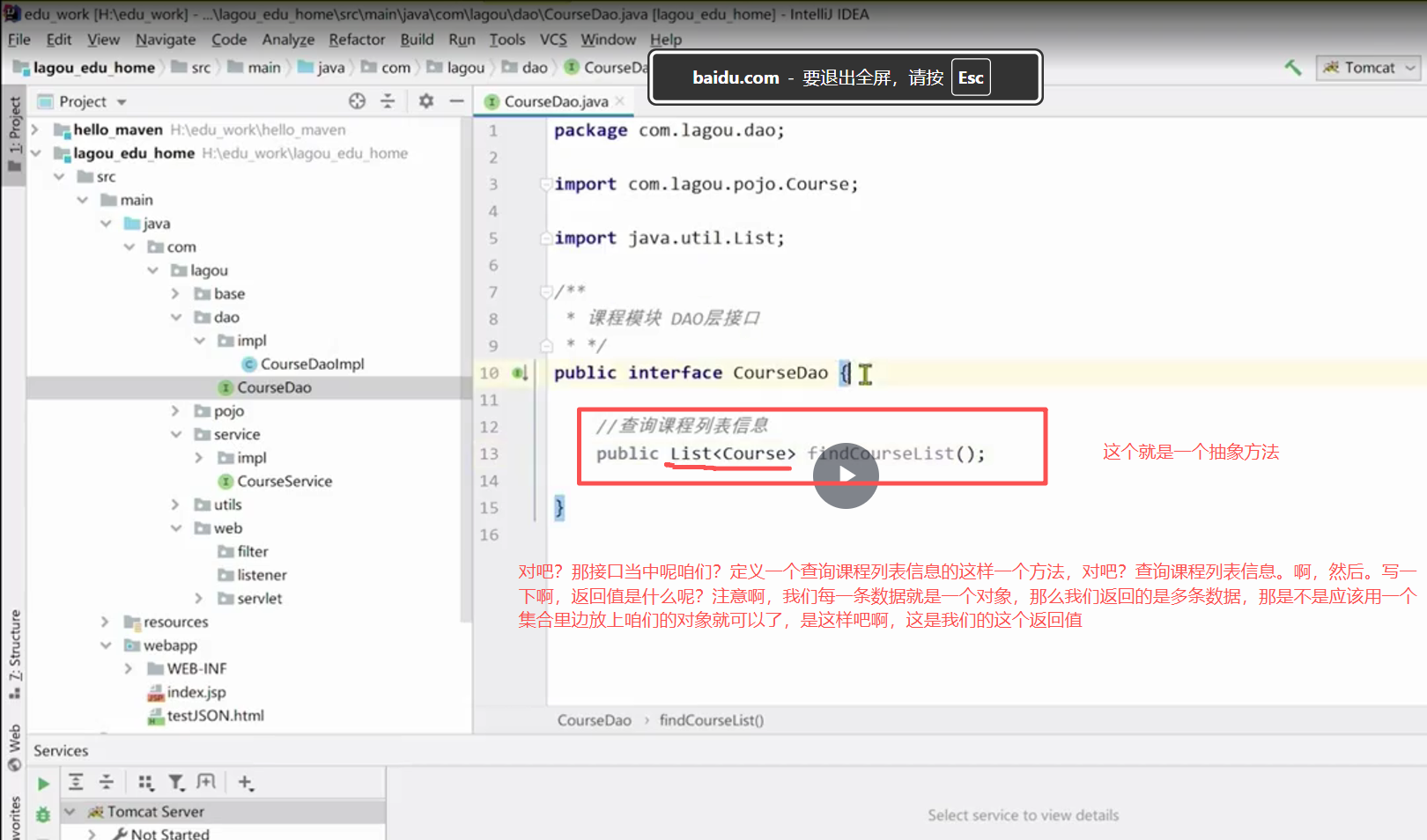Open the Web tool window side tab
This screenshot has height=840, width=1427.
[14, 747]
